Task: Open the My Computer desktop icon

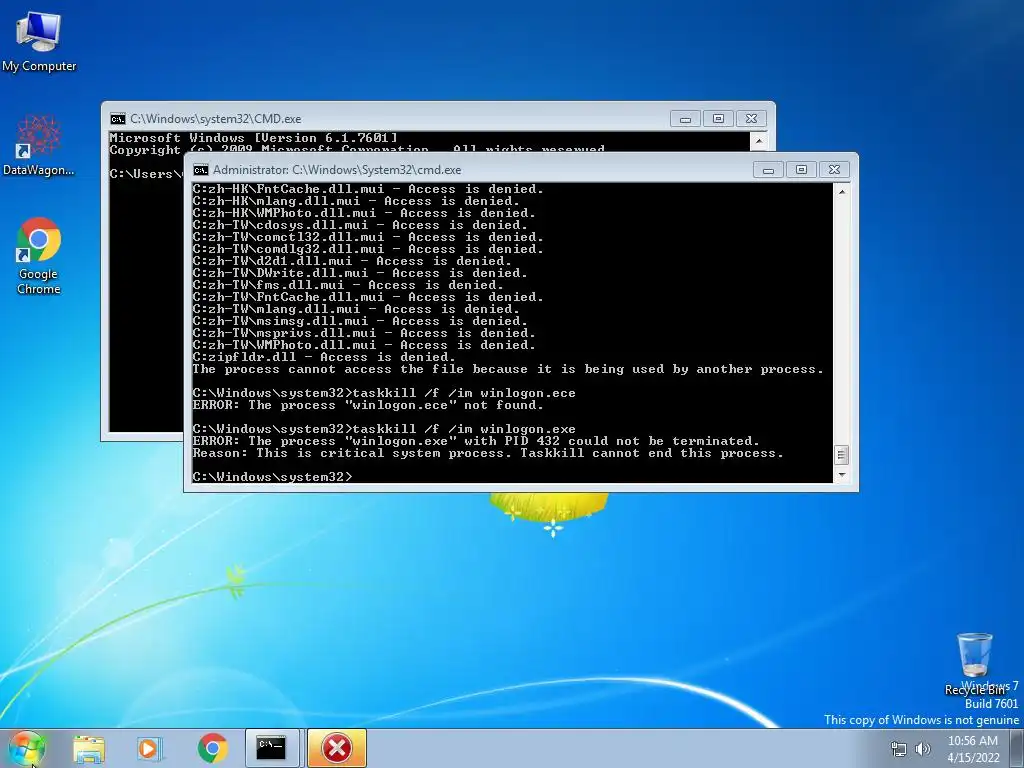Action: pos(39,42)
